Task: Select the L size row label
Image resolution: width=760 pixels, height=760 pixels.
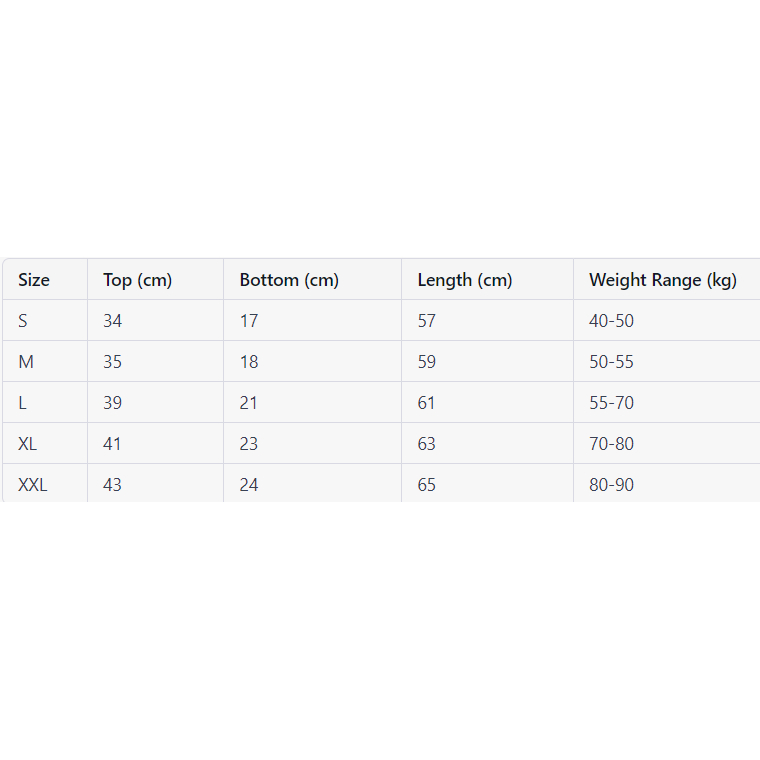Action: tap(22, 403)
